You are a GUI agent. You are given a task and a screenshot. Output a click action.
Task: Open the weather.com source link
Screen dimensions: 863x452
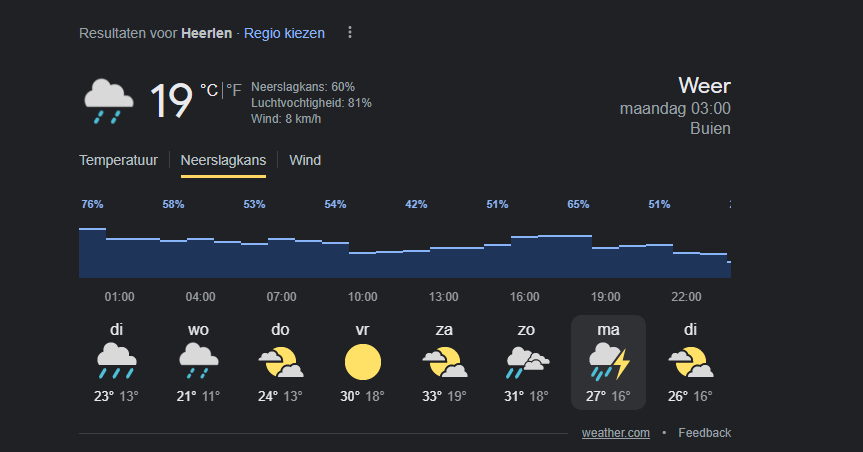pyautogui.click(x=616, y=433)
